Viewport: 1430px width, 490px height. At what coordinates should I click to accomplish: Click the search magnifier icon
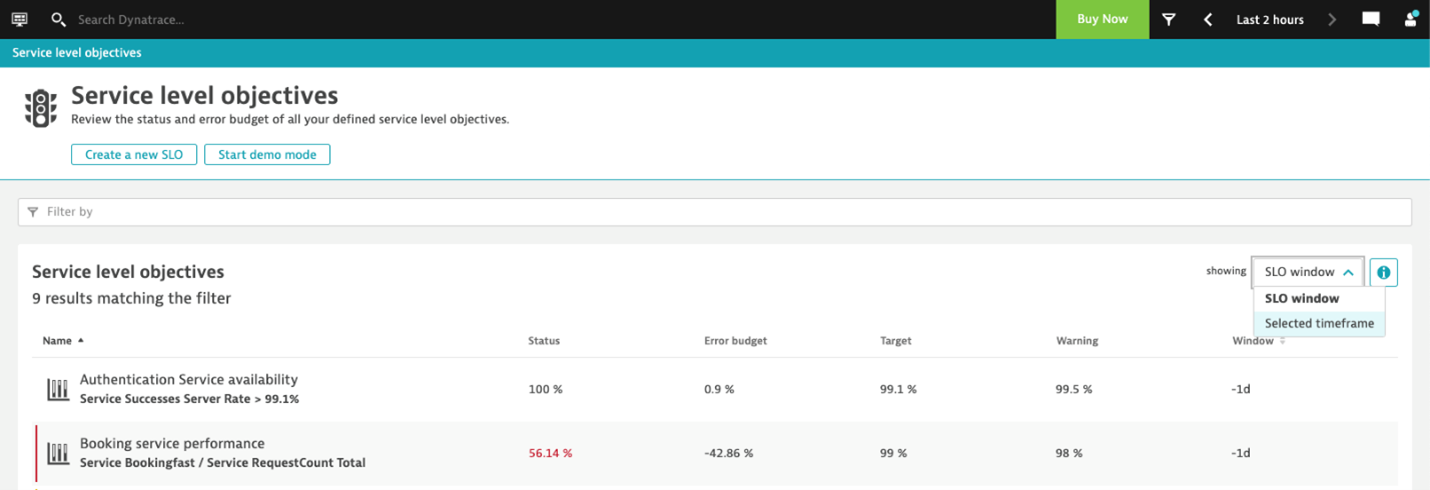pyautogui.click(x=58, y=19)
